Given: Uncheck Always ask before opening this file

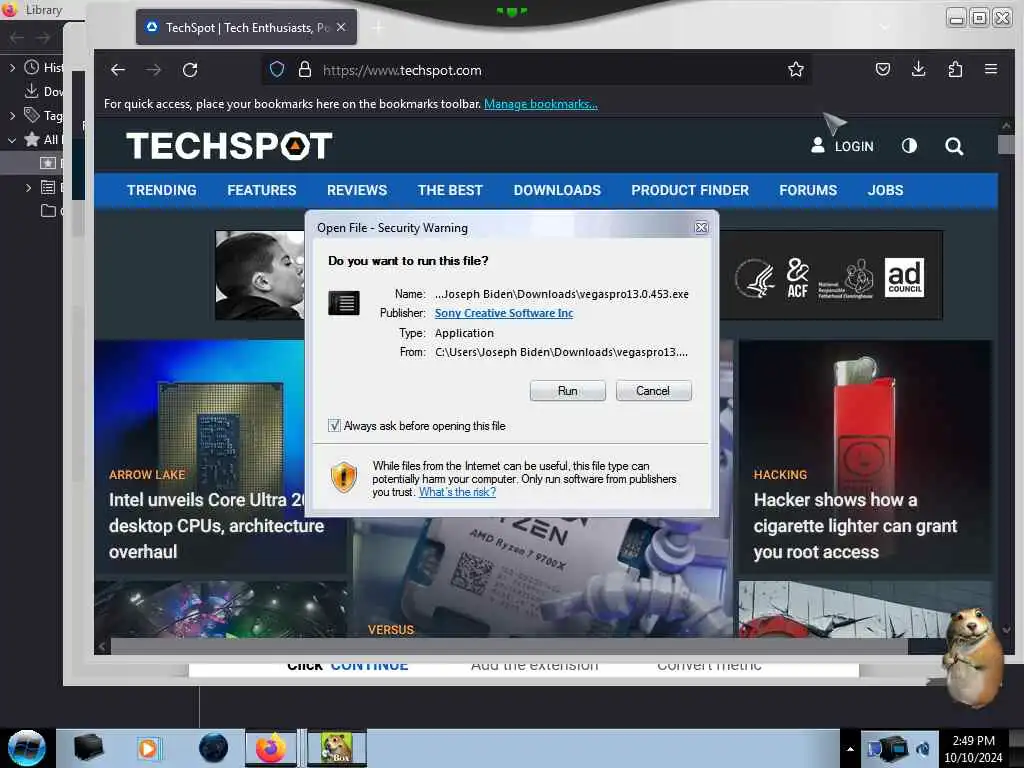Looking at the screenshot, I should 334,426.
